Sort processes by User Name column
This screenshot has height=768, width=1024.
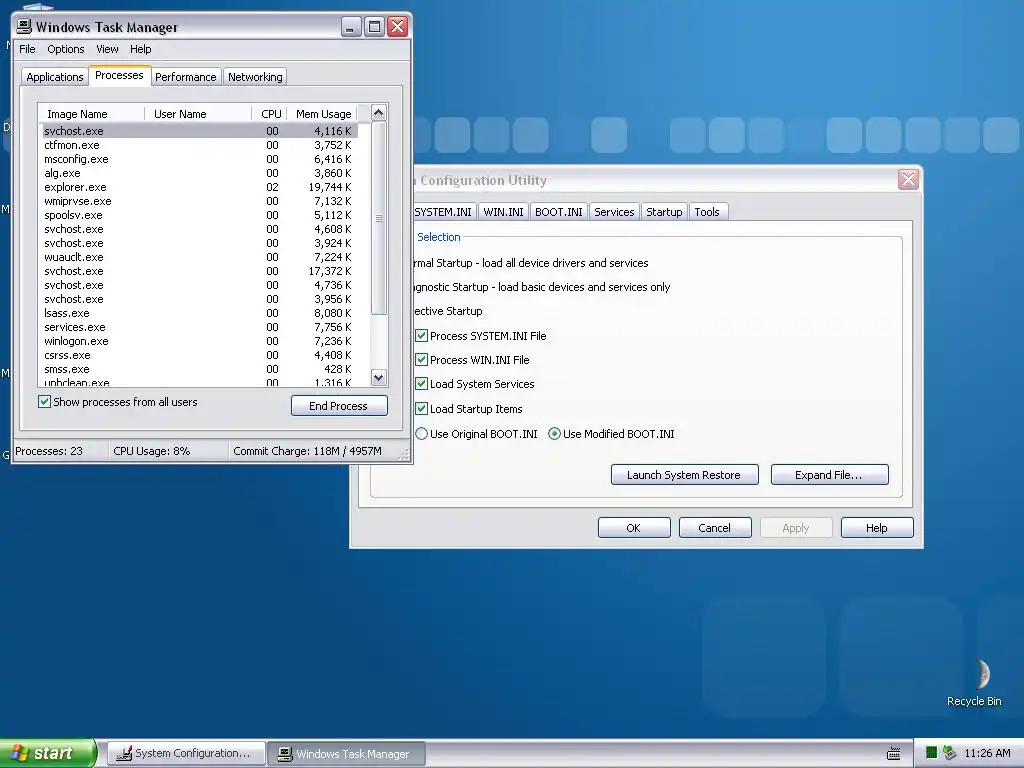tap(198, 114)
